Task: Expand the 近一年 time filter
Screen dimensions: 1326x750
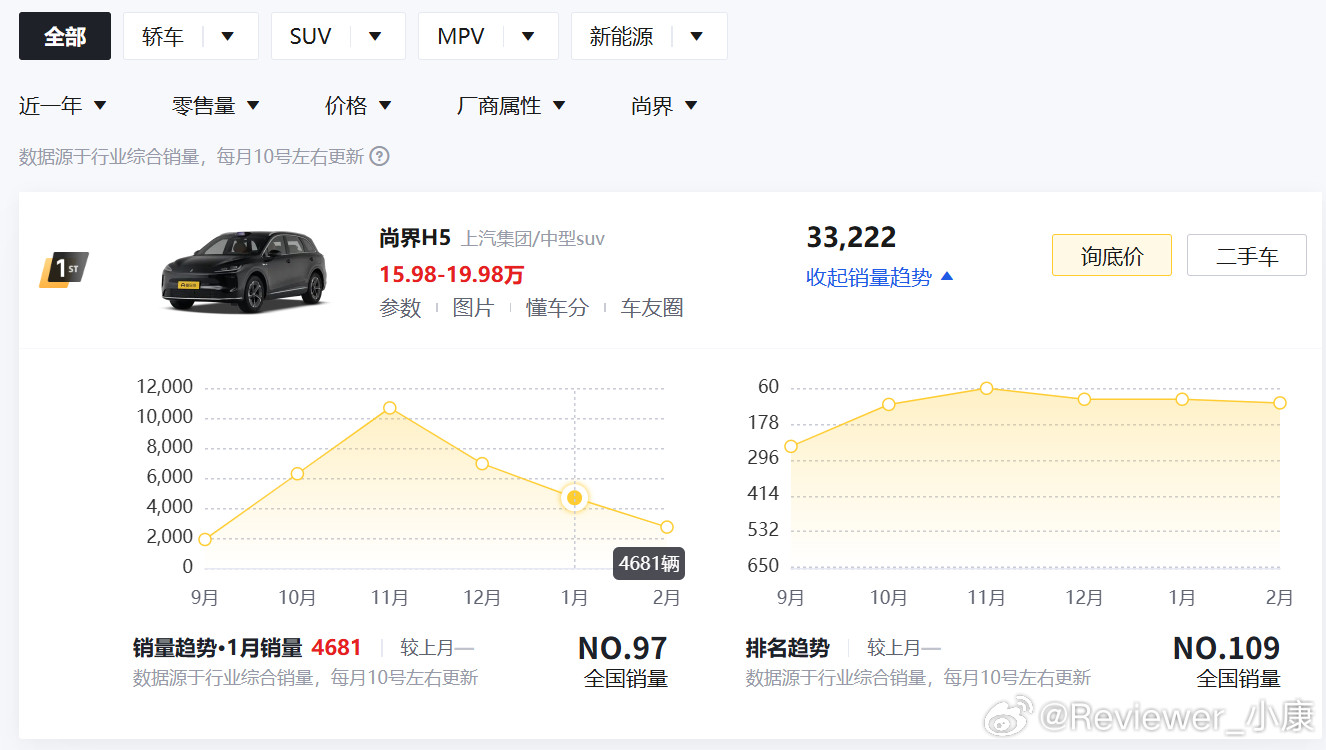Action: pyautogui.click(x=63, y=104)
